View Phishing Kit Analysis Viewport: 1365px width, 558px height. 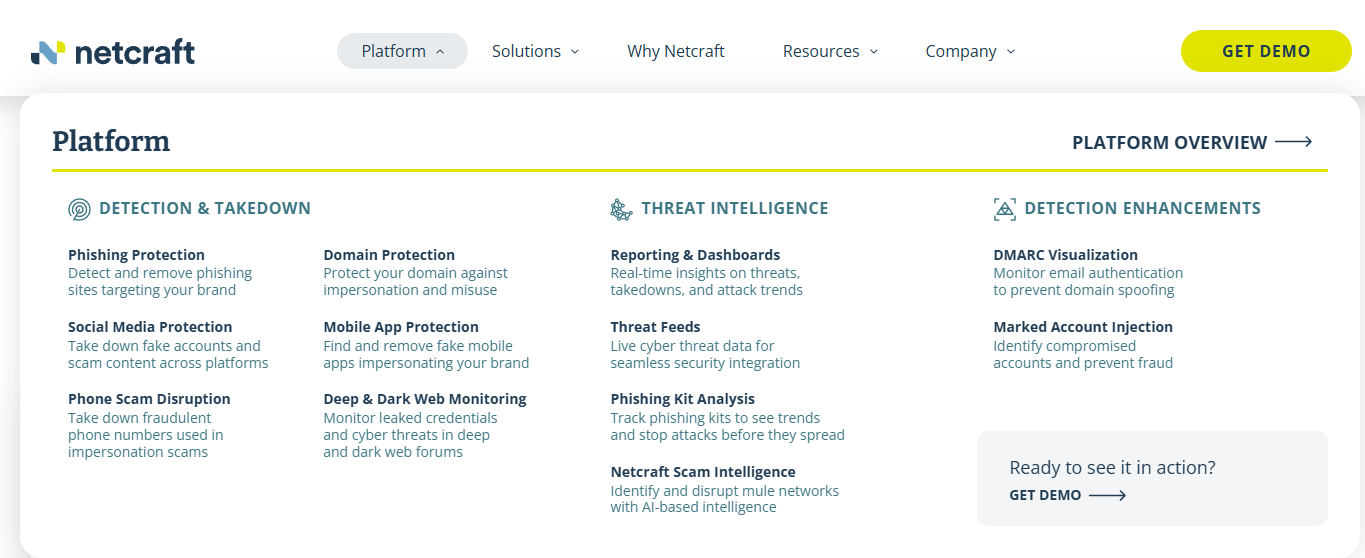click(x=683, y=399)
